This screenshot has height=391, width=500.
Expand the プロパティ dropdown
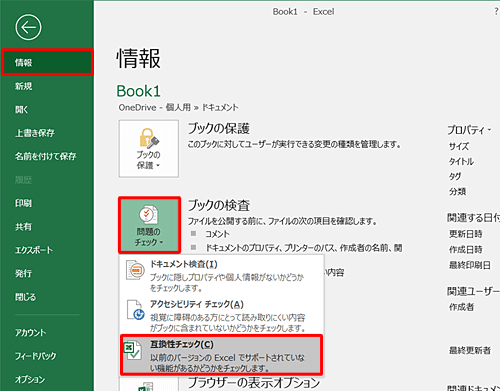[469, 130]
